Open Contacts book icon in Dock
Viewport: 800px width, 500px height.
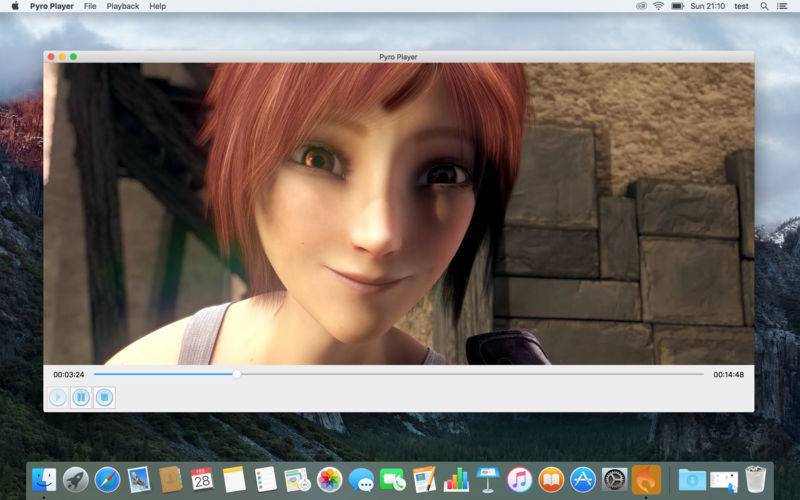(x=170, y=480)
